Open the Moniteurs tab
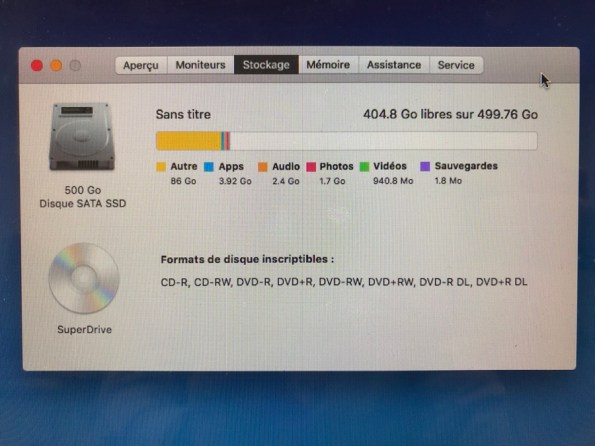 click(200, 65)
